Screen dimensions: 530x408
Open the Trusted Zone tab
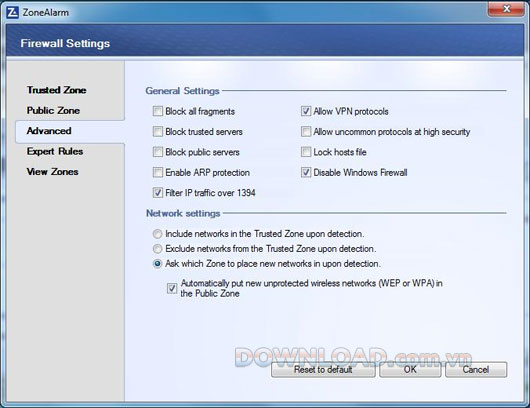(56, 90)
